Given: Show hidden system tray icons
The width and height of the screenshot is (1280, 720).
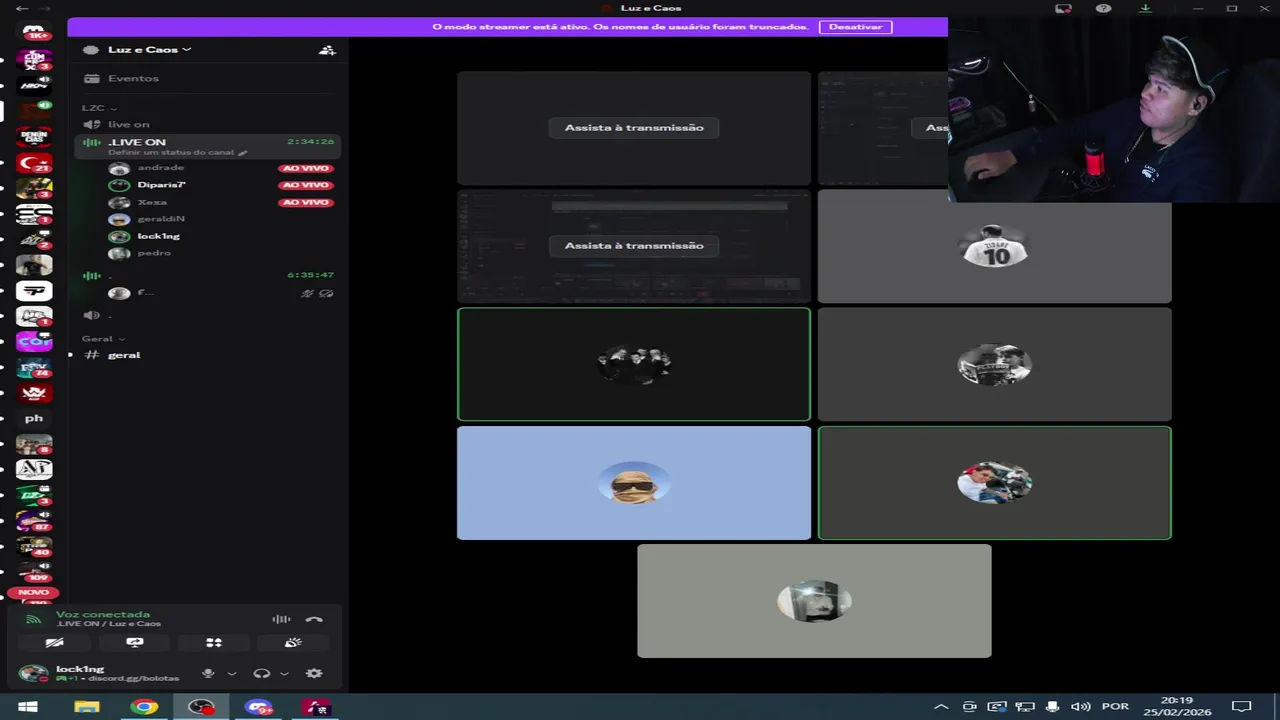Looking at the screenshot, I should pos(940,707).
